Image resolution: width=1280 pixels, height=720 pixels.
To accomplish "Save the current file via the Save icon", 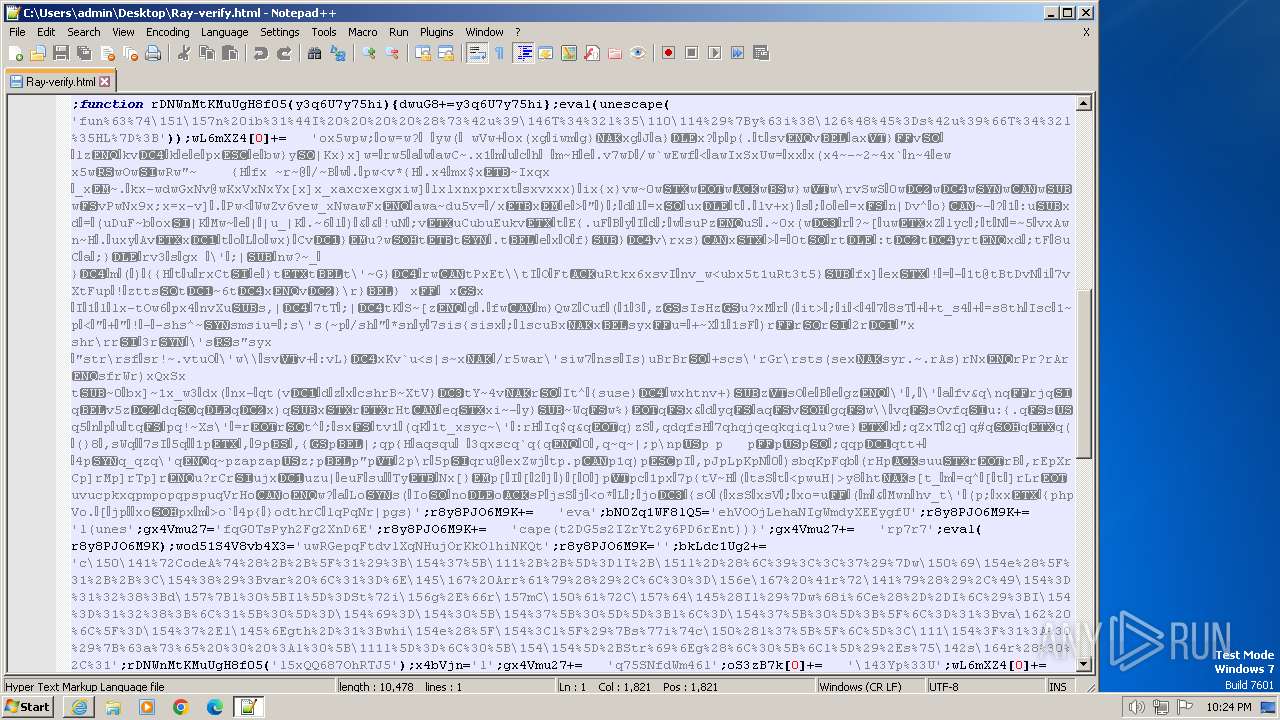I will [x=60, y=53].
